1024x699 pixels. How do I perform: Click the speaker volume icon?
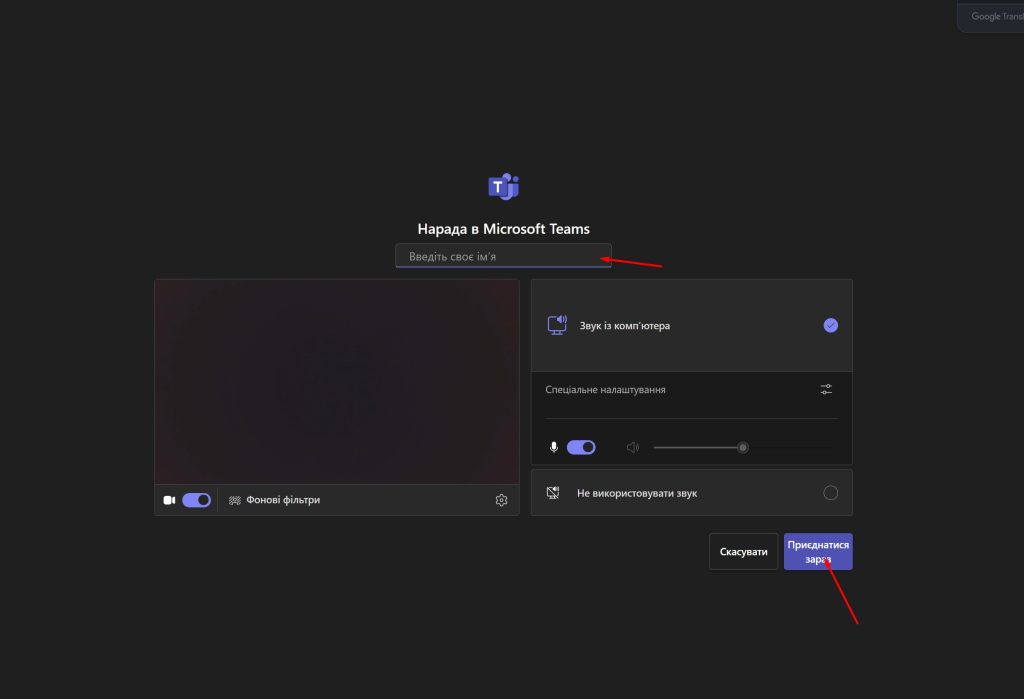point(632,447)
